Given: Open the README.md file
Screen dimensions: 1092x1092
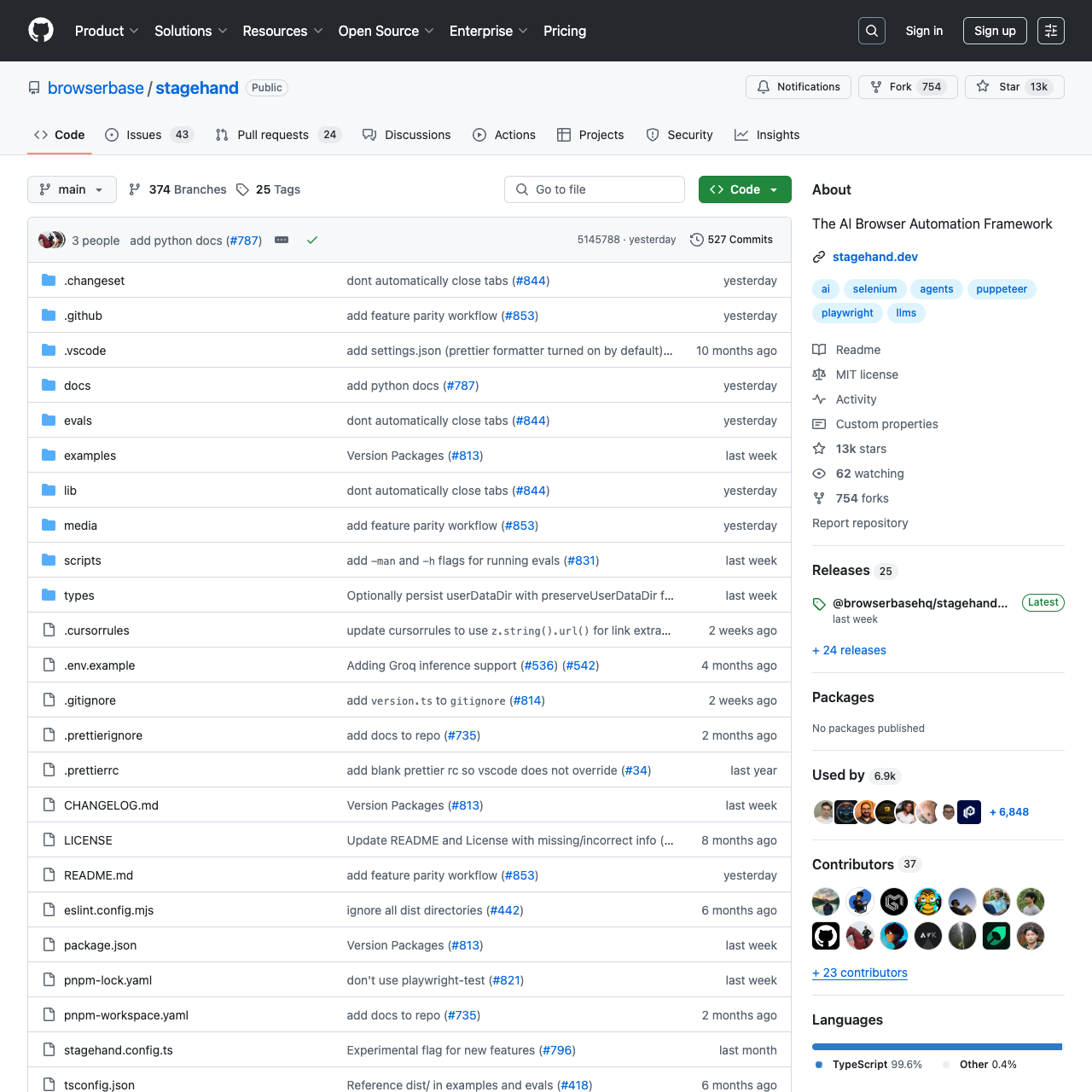Looking at the screenshot, I should click(x=98, y=875).
